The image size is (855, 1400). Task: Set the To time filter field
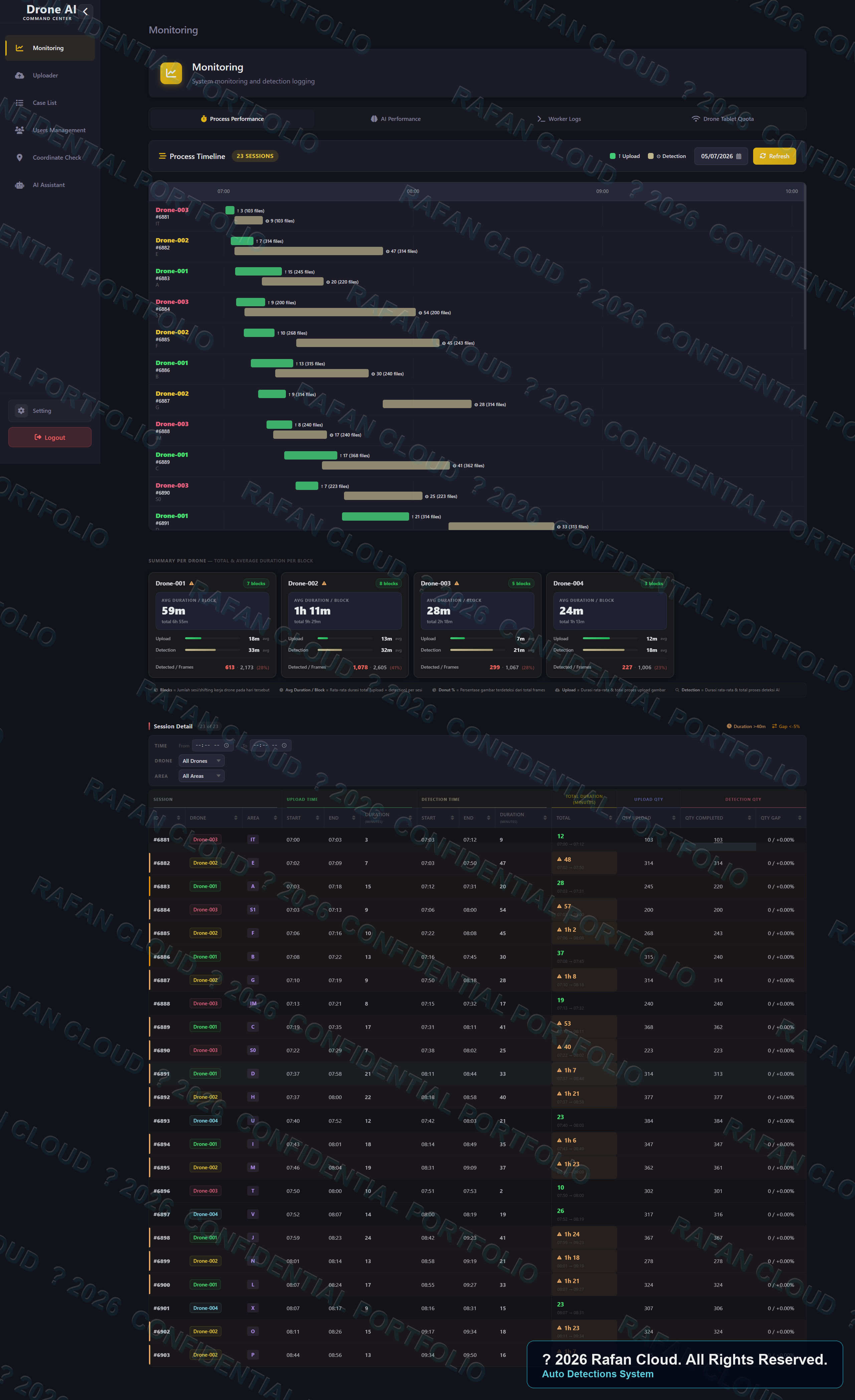click(x=271, y=745)
